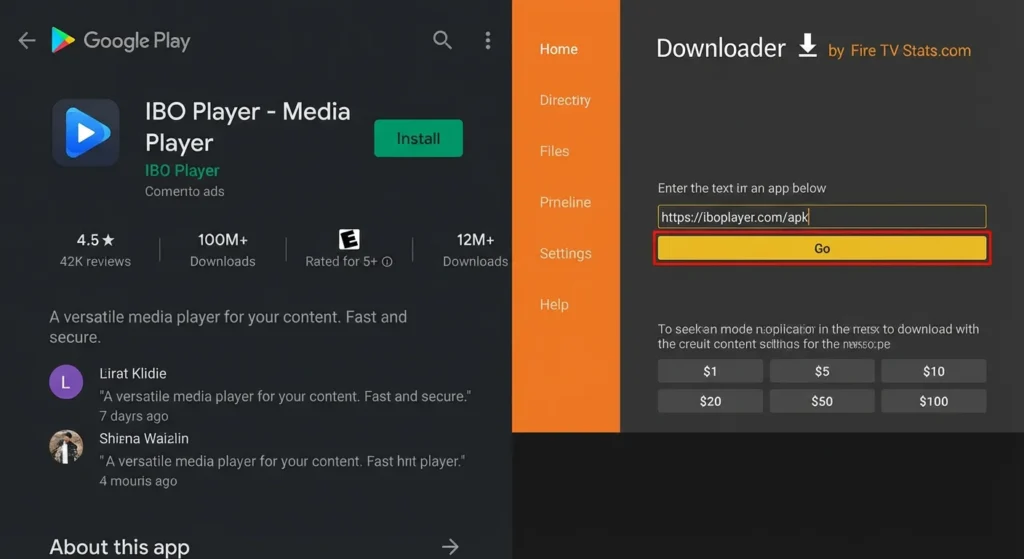Click the Rated for 5+ label

(x=342, y=261)
